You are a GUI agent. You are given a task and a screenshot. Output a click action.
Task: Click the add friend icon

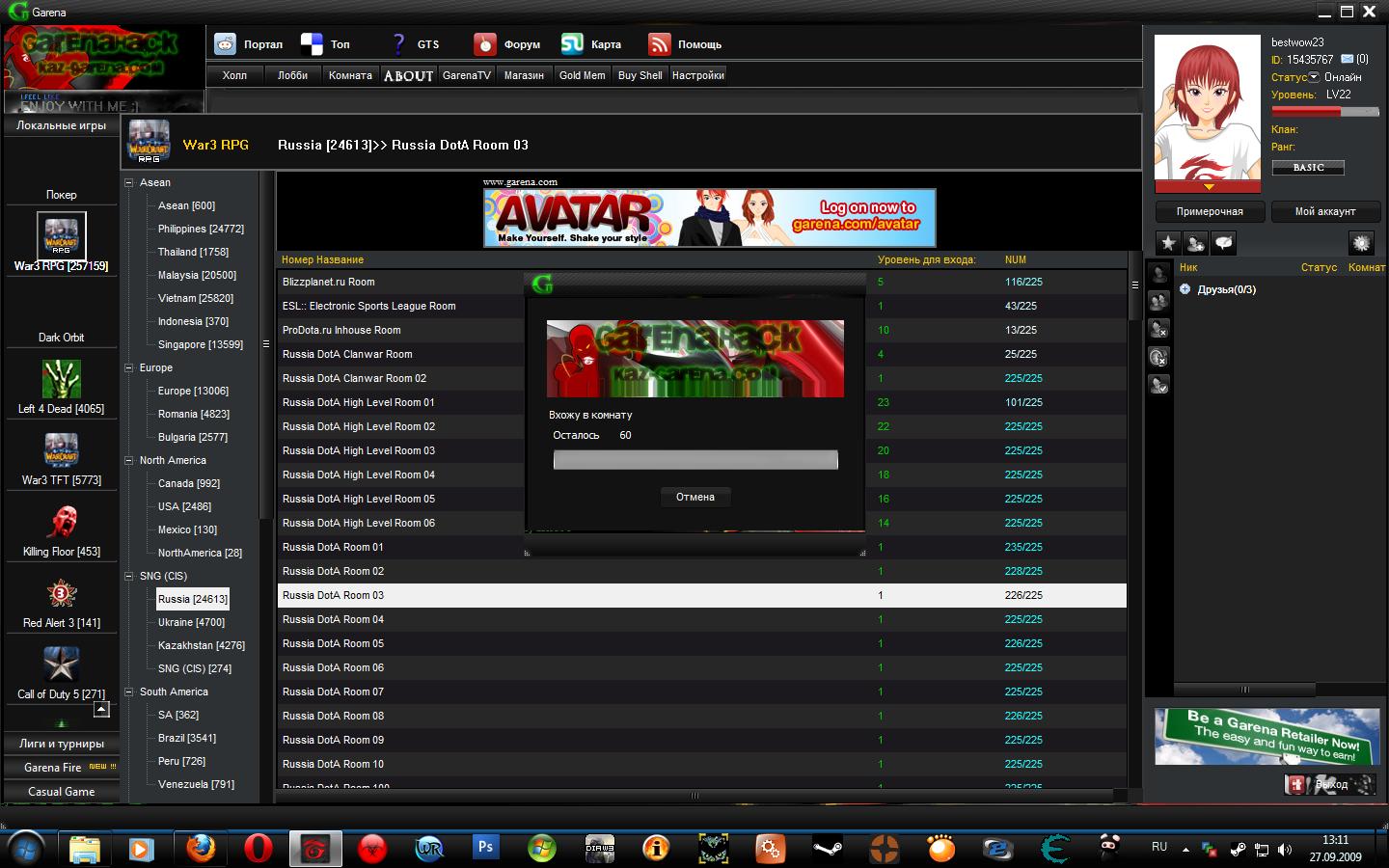pyautogui.click(x=1196, y=243)
